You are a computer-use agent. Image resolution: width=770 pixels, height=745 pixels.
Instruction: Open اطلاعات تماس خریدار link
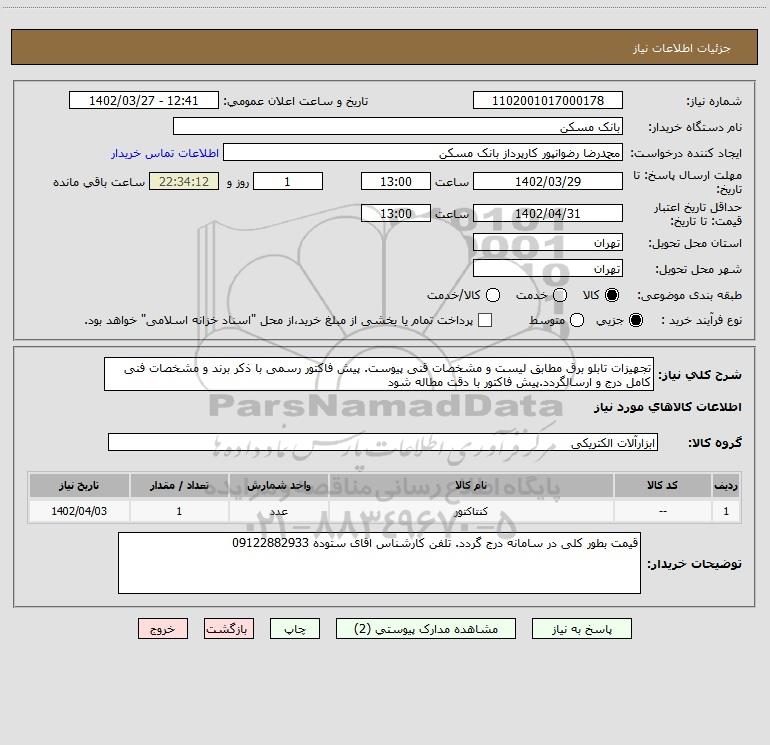click(x=163, y=154)
